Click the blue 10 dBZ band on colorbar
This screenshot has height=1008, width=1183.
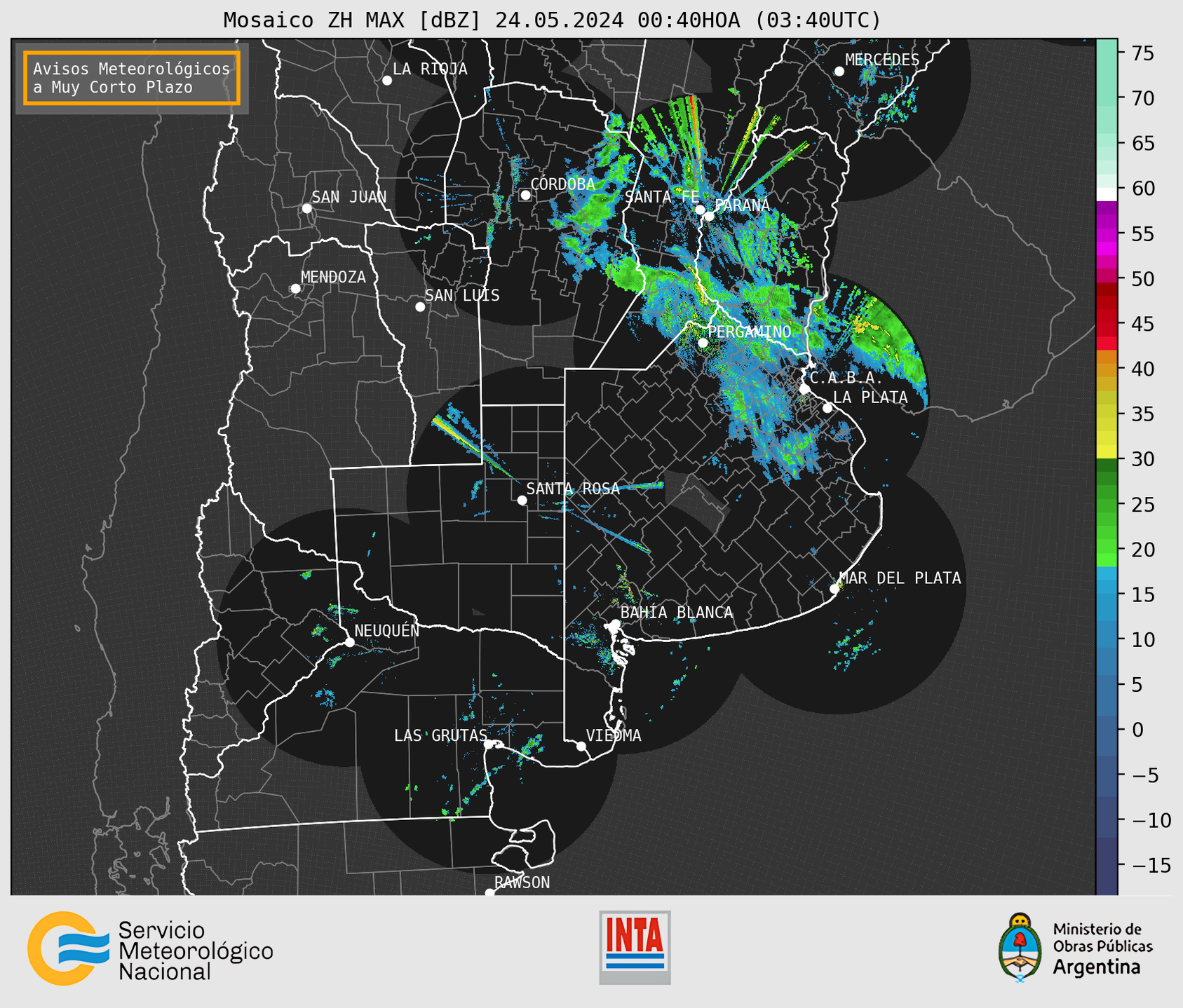click(x=1107, y=639)
